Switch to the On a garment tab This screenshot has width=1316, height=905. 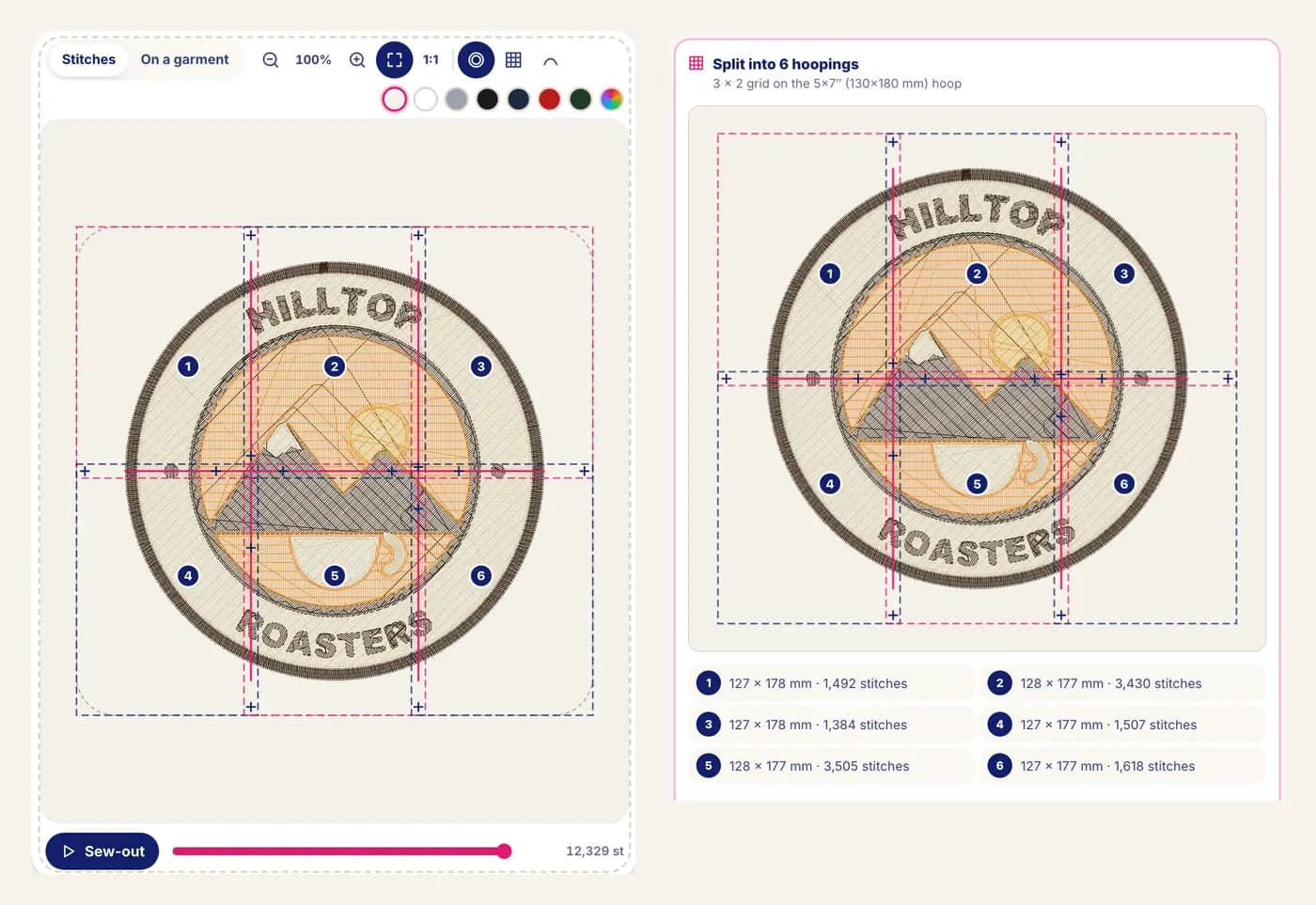coord(184,59)
